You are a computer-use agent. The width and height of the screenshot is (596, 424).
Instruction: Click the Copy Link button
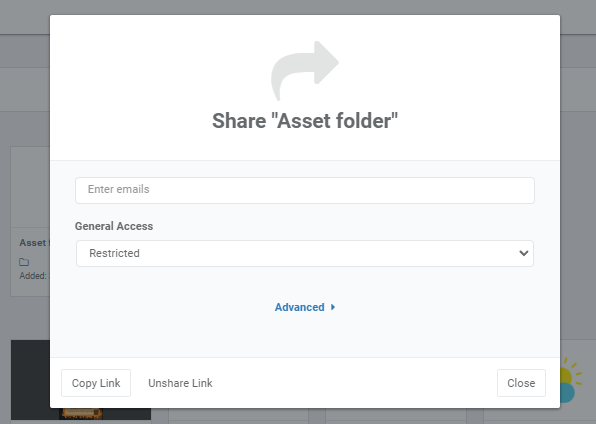(x=96, y=383)
